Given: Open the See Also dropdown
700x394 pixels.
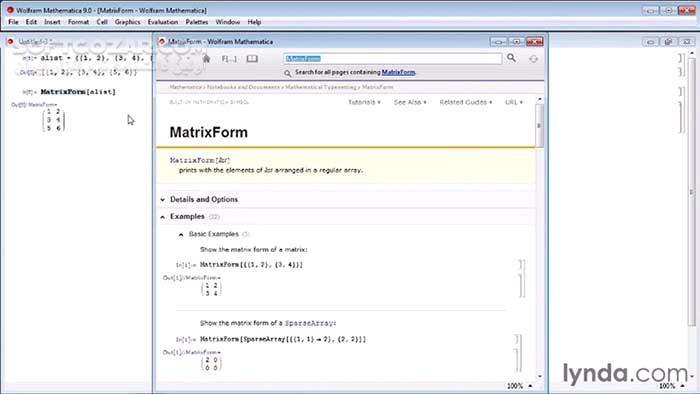Looking at the screenshot, I should pos(410,102).
